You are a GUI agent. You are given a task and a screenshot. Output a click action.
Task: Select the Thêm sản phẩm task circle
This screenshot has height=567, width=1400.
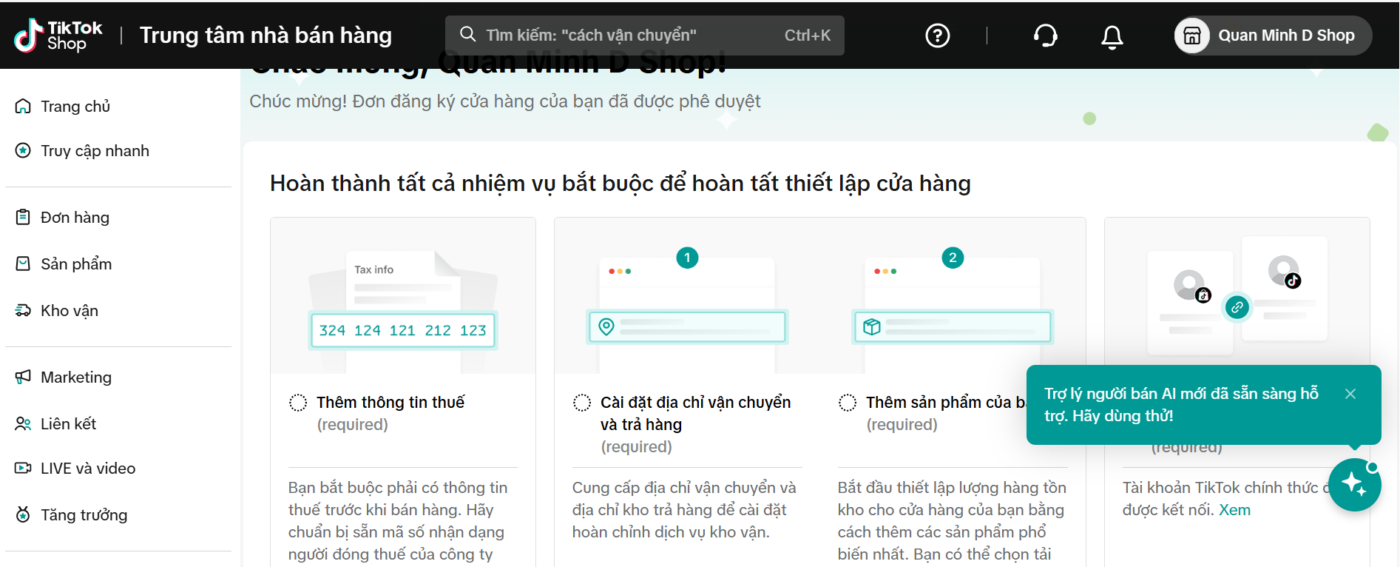tap(847, 403)
